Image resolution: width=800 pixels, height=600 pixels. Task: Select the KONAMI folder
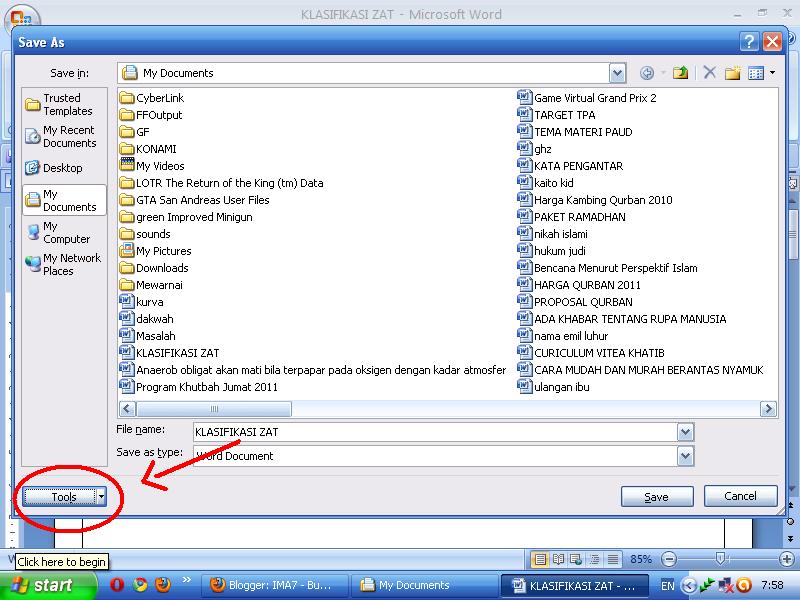click(148, 149)
